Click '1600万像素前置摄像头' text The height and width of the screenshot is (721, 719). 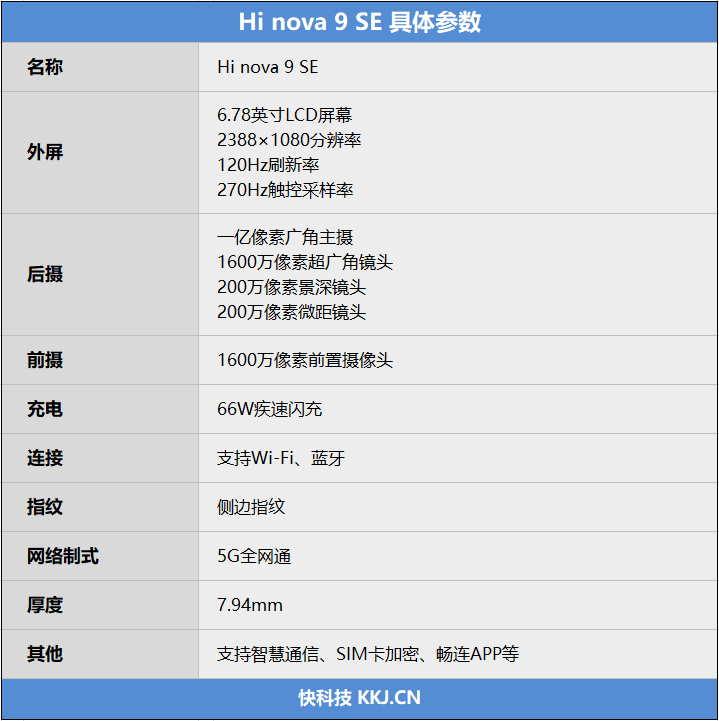pos(305,360)
